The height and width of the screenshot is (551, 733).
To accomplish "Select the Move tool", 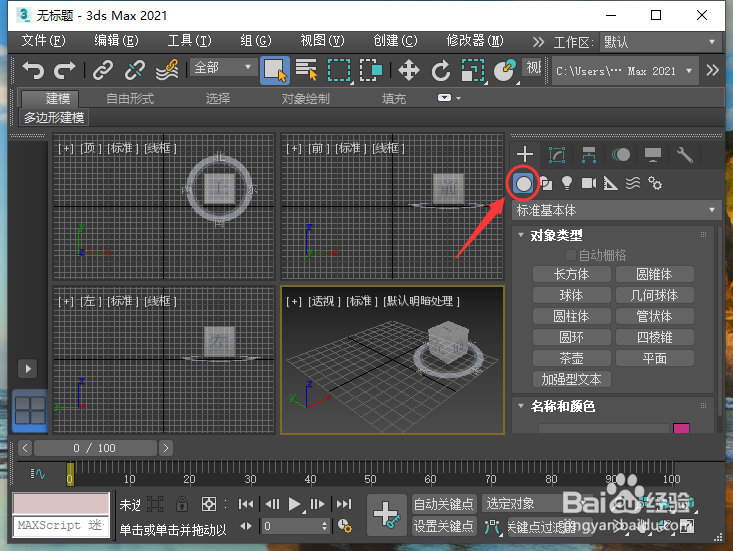I will pos(409,71).
